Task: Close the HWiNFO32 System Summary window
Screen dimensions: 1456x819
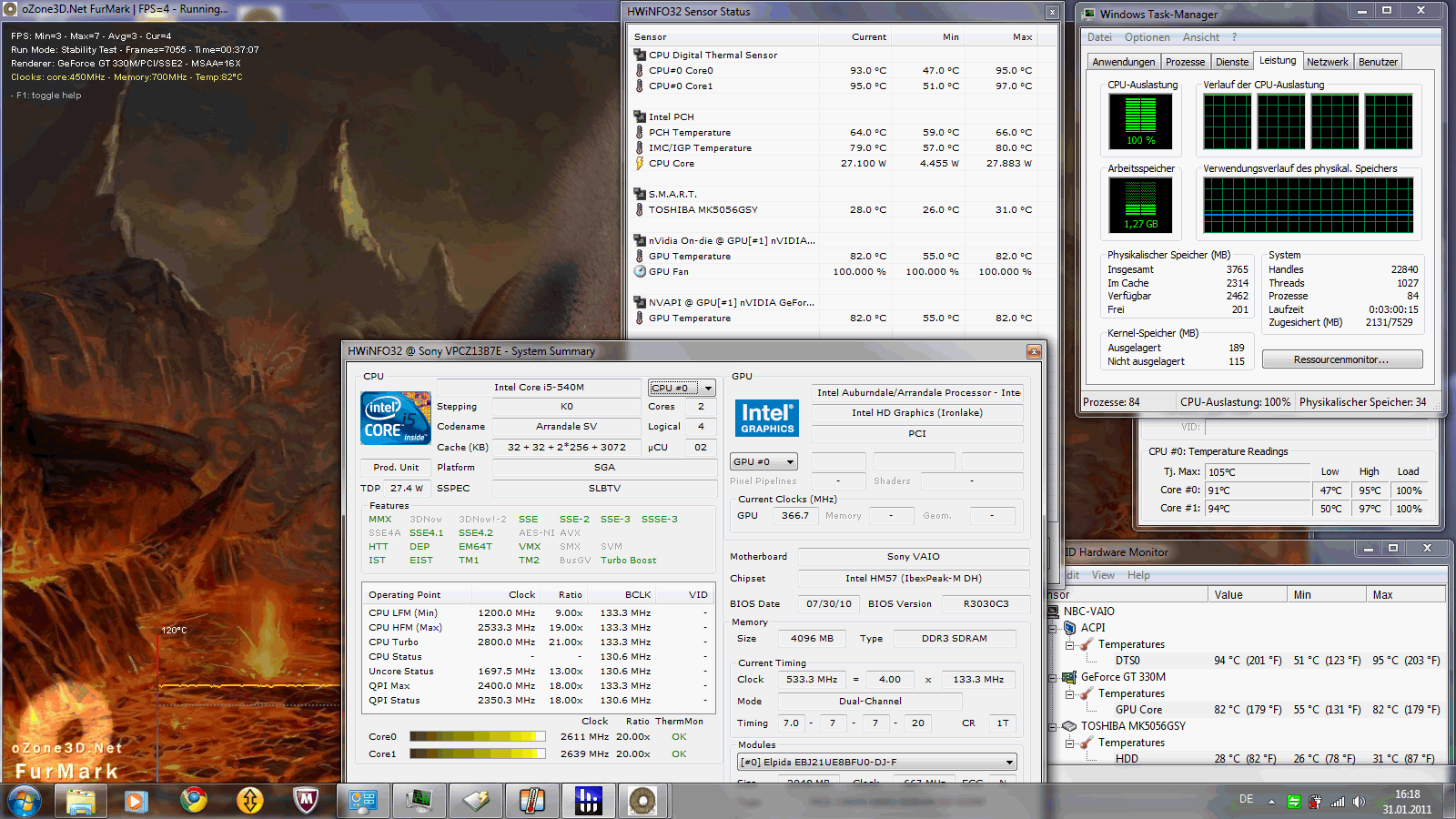Action: [1034, 351]
